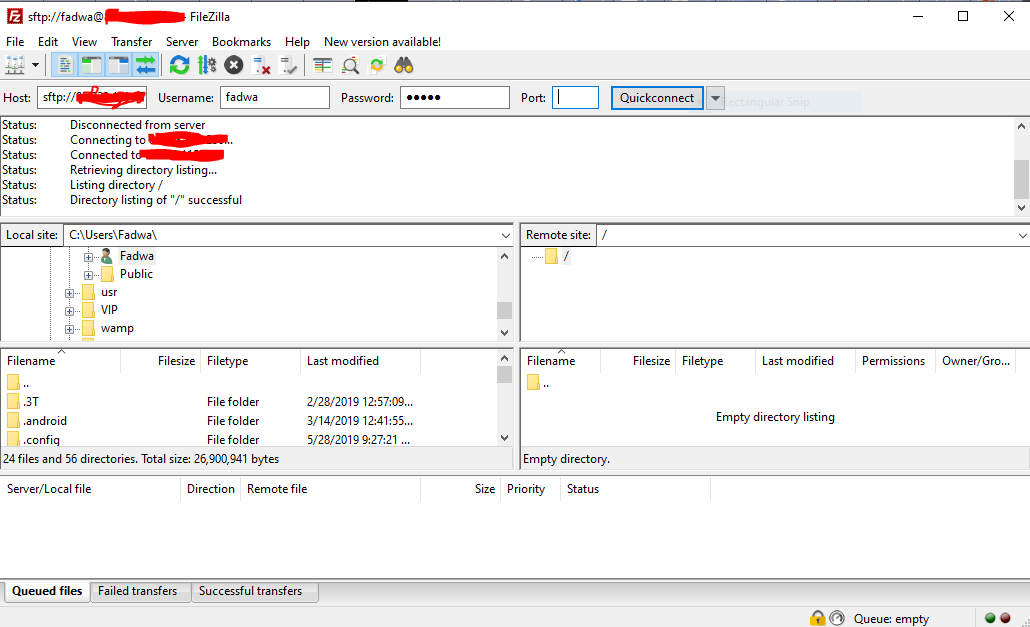
Task: Select the Public folder in local tree
Action: tap(136, 274)
